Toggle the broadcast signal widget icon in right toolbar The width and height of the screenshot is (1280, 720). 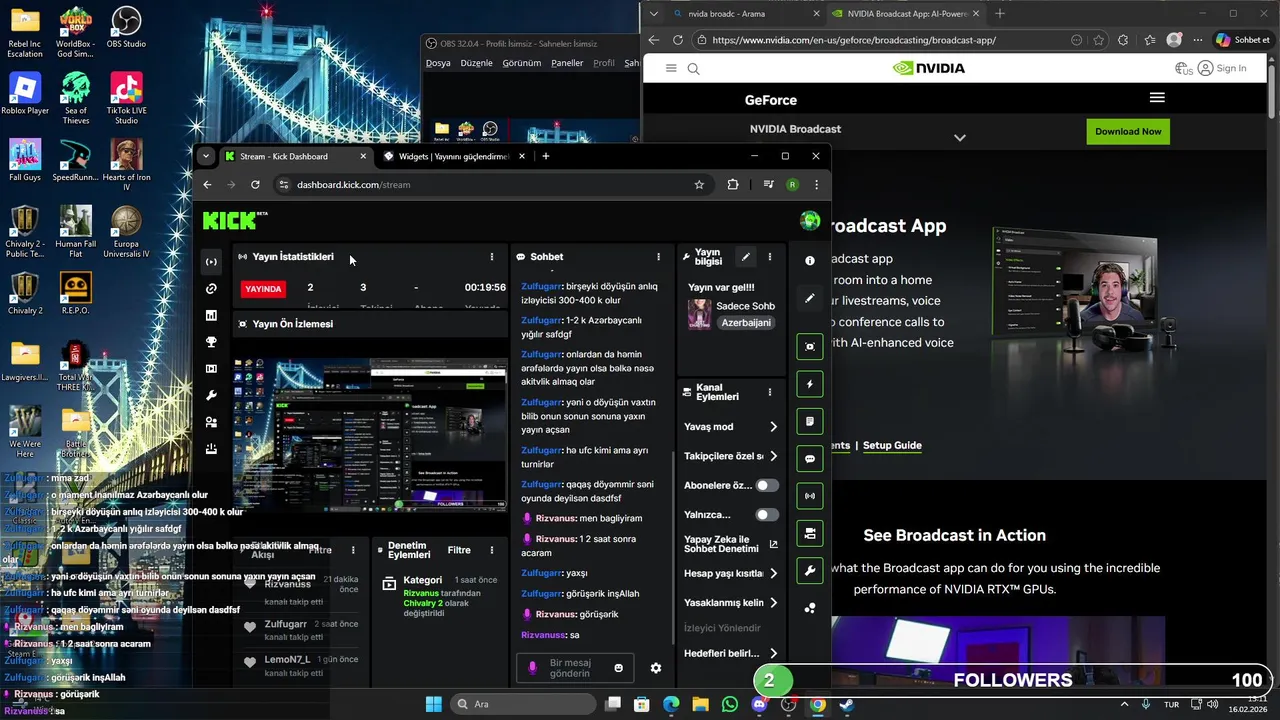[x=810, y=496]
